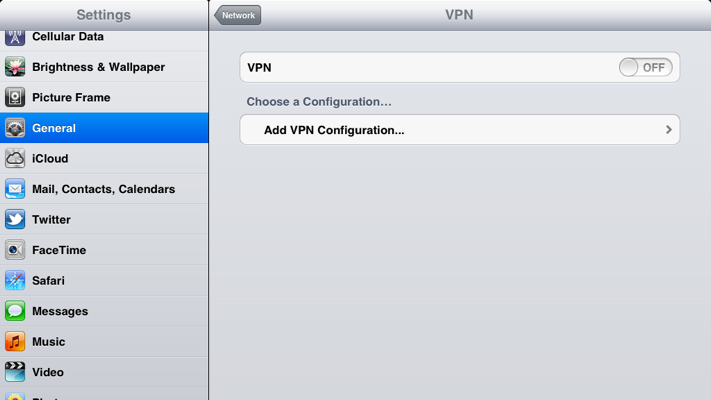This screenshot has width=711, height=400.
Task: Tap the Brightness & Wallpaper flower icon
Action: coord(15,67)
